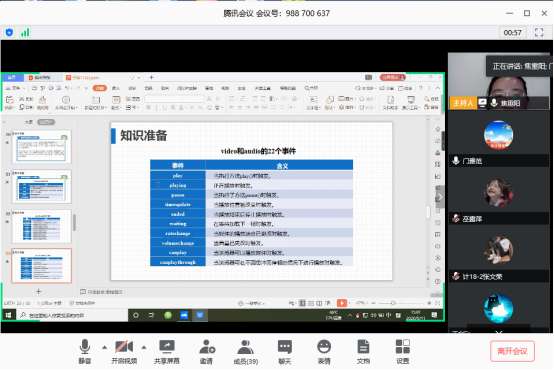Open the 表情 emoji reactions
Screen dimensions: 554x370
[324, 351]
